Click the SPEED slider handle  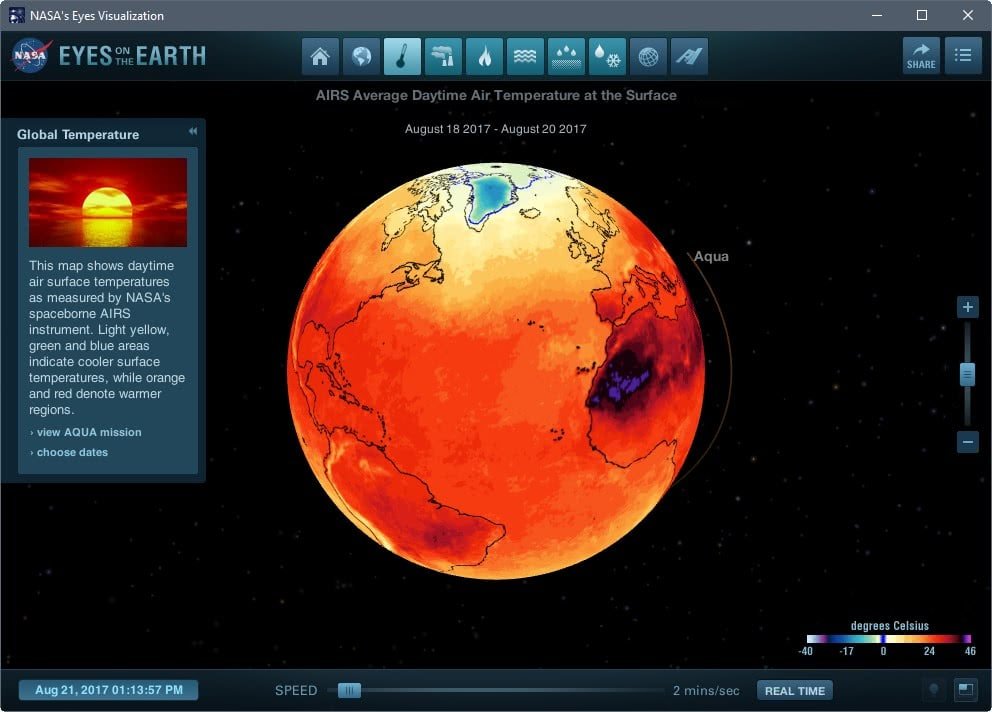(x=349, y=690)
